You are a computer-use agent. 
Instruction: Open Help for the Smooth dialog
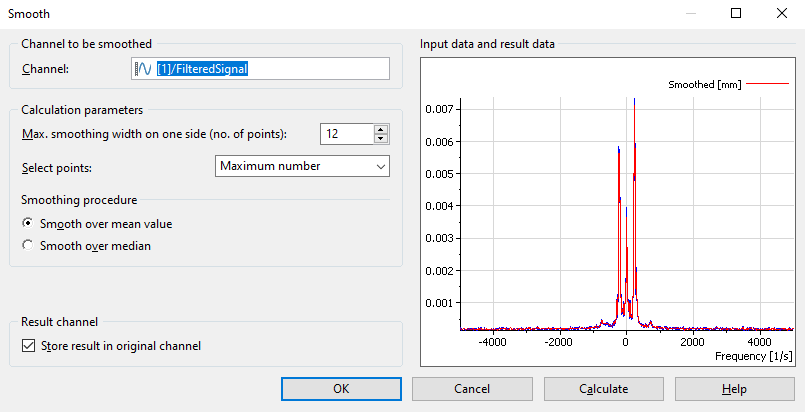(x=735, y=389)
